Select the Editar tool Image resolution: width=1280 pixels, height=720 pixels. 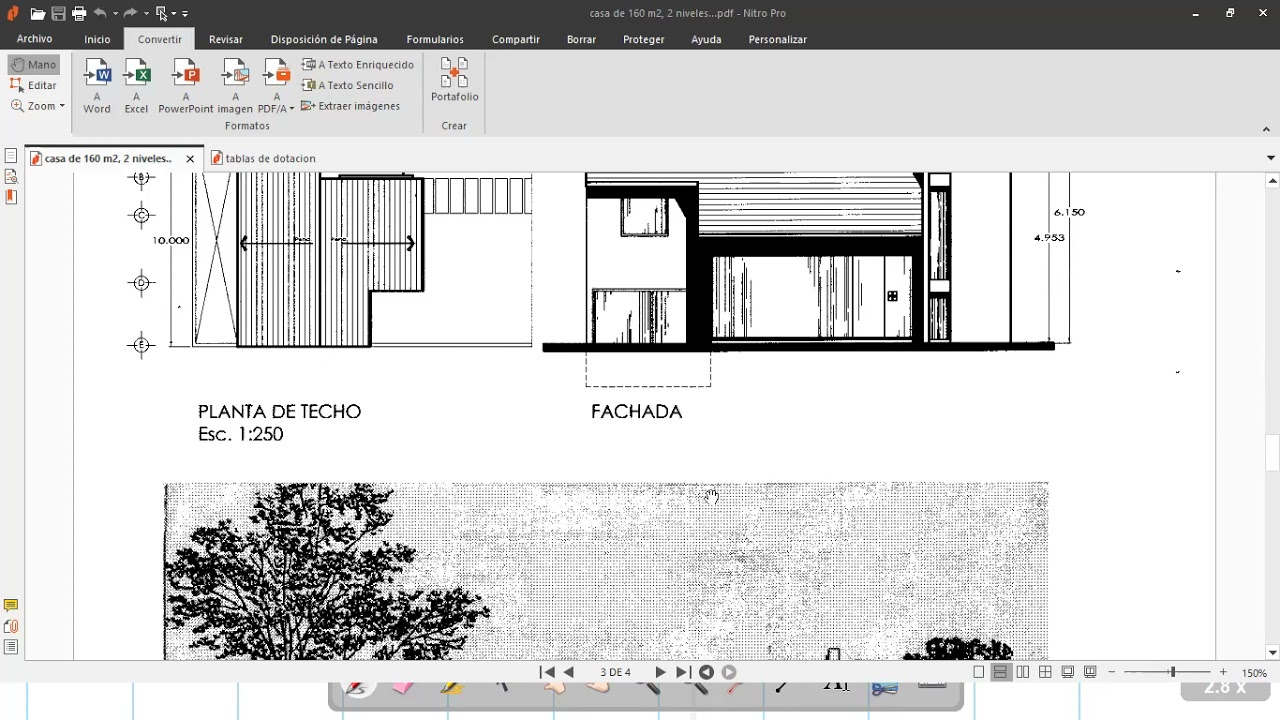[x=34, y=86]
